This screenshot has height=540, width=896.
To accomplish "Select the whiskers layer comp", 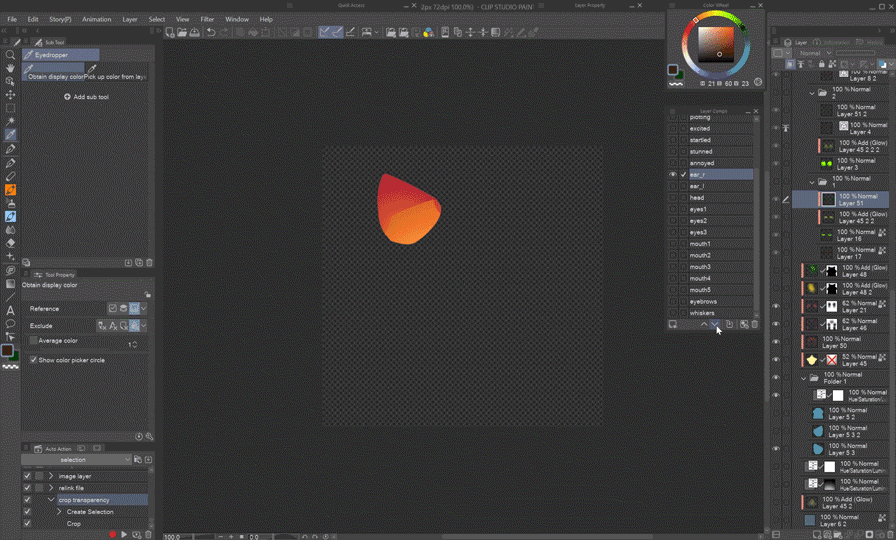I will pyautogui.click(x=702, y=313).
